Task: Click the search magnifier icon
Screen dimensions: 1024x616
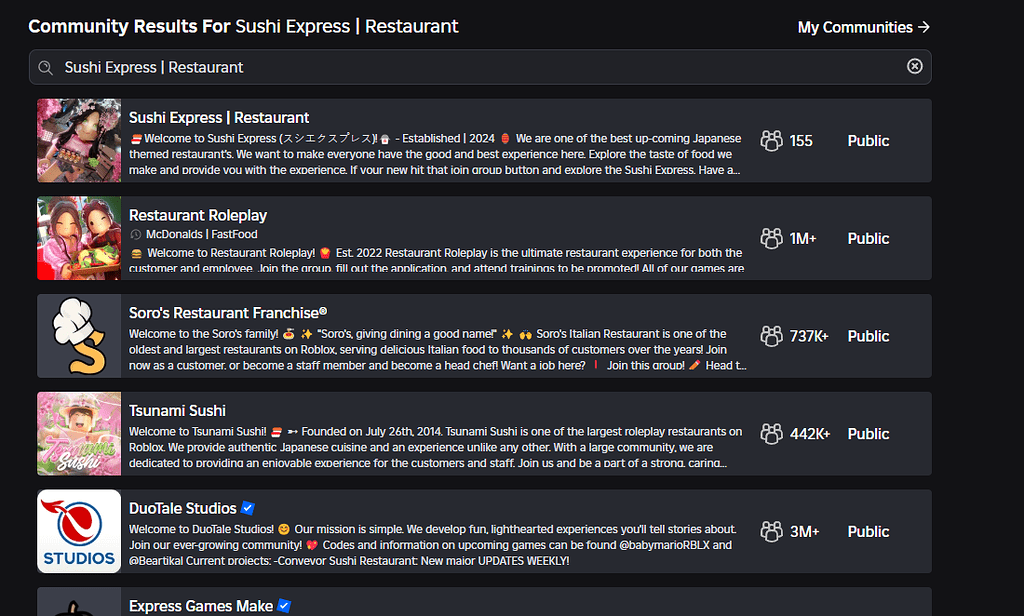Action: click(45, 68)
